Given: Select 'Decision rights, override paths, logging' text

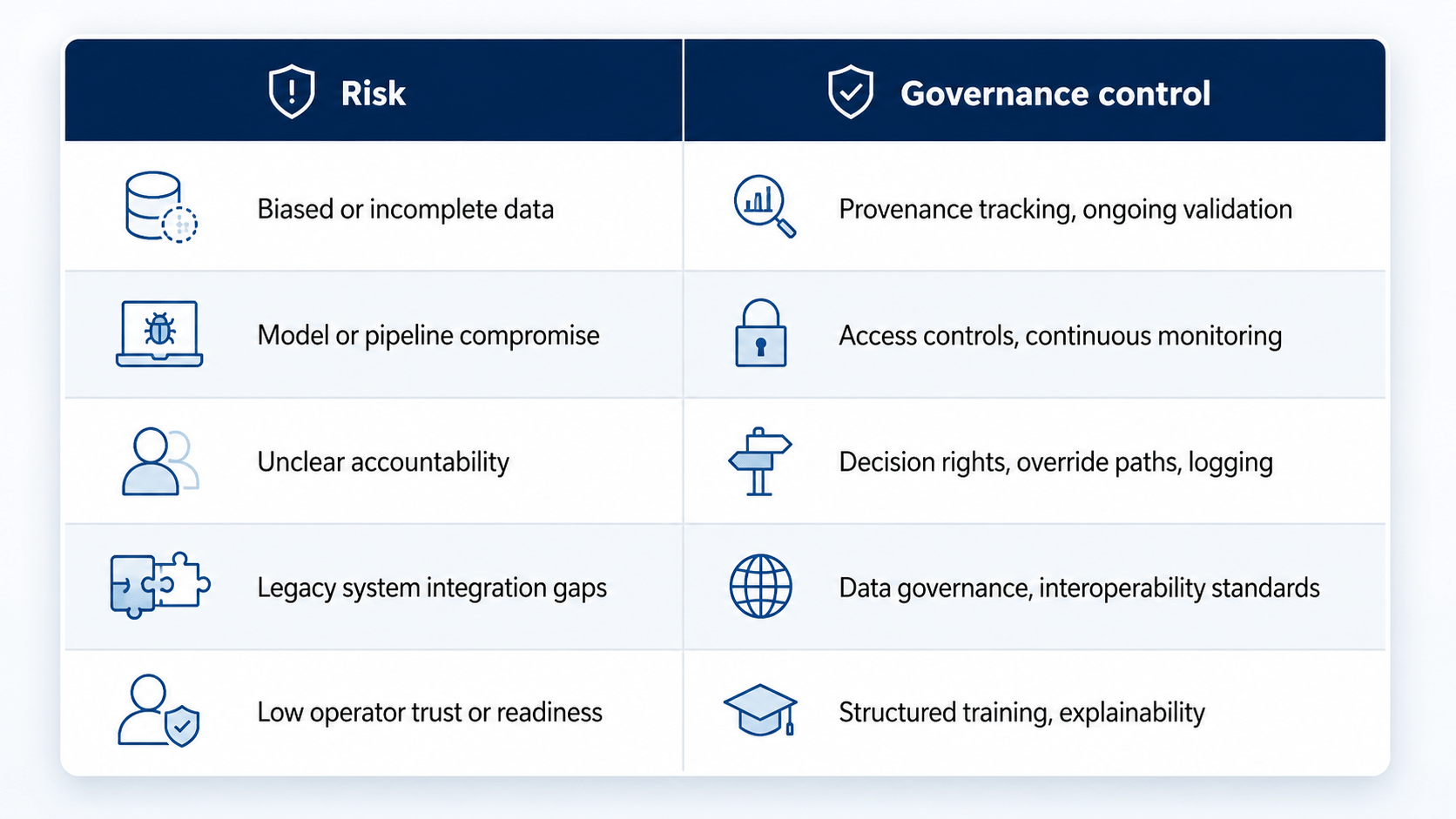Looking at the screenshot, I should click(1056, 462).
